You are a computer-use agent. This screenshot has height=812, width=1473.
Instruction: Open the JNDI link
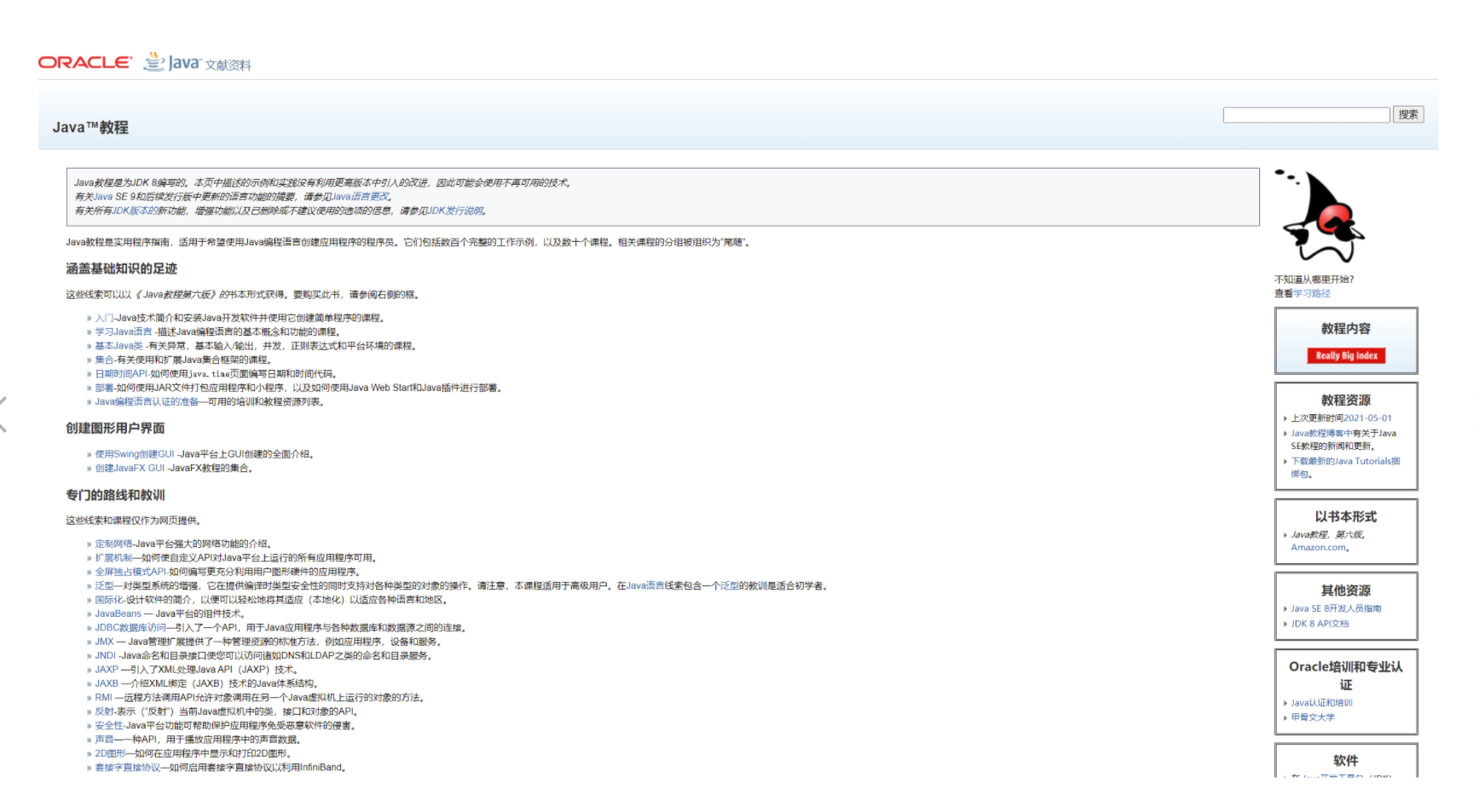click(105, 656)
